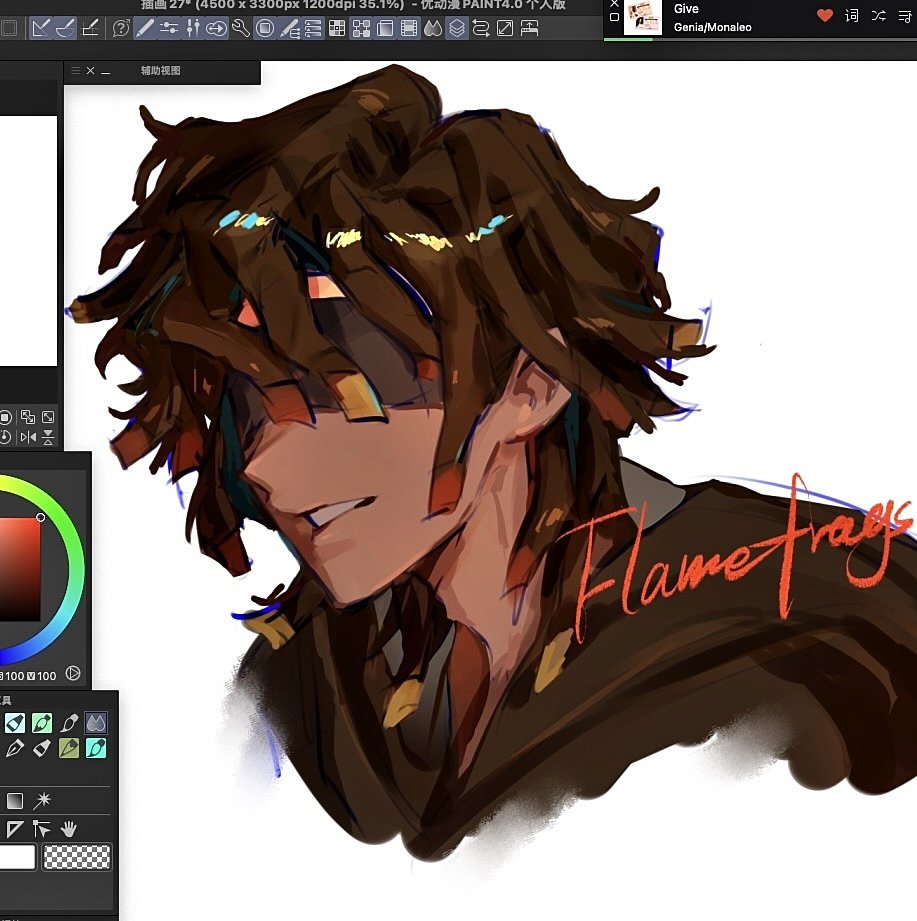Toggle the snap to ruler icon in toolbar
Viewport: 917px width, 921px height.
click(41, 28)
